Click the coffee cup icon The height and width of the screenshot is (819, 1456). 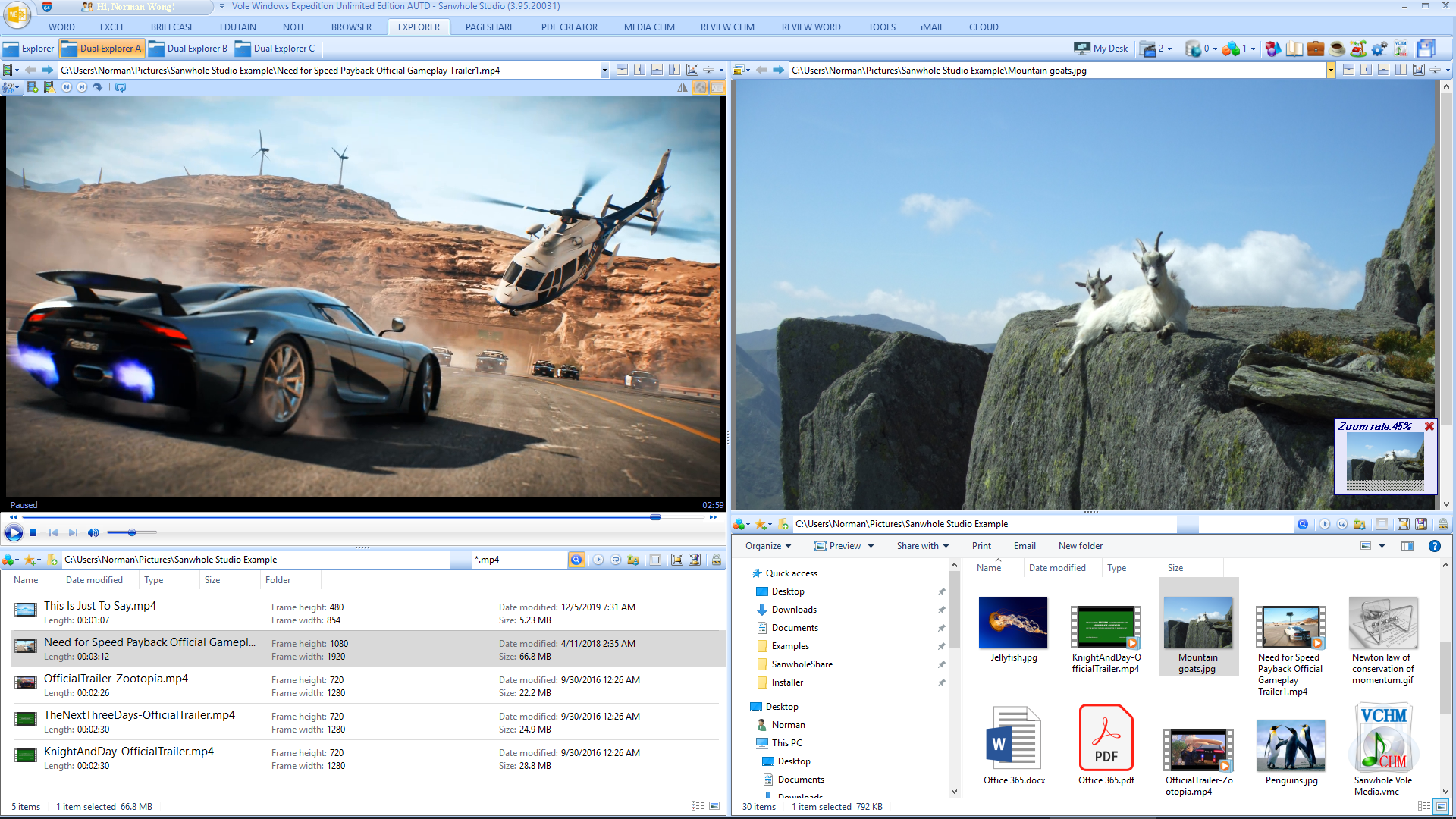(1337, 49)
